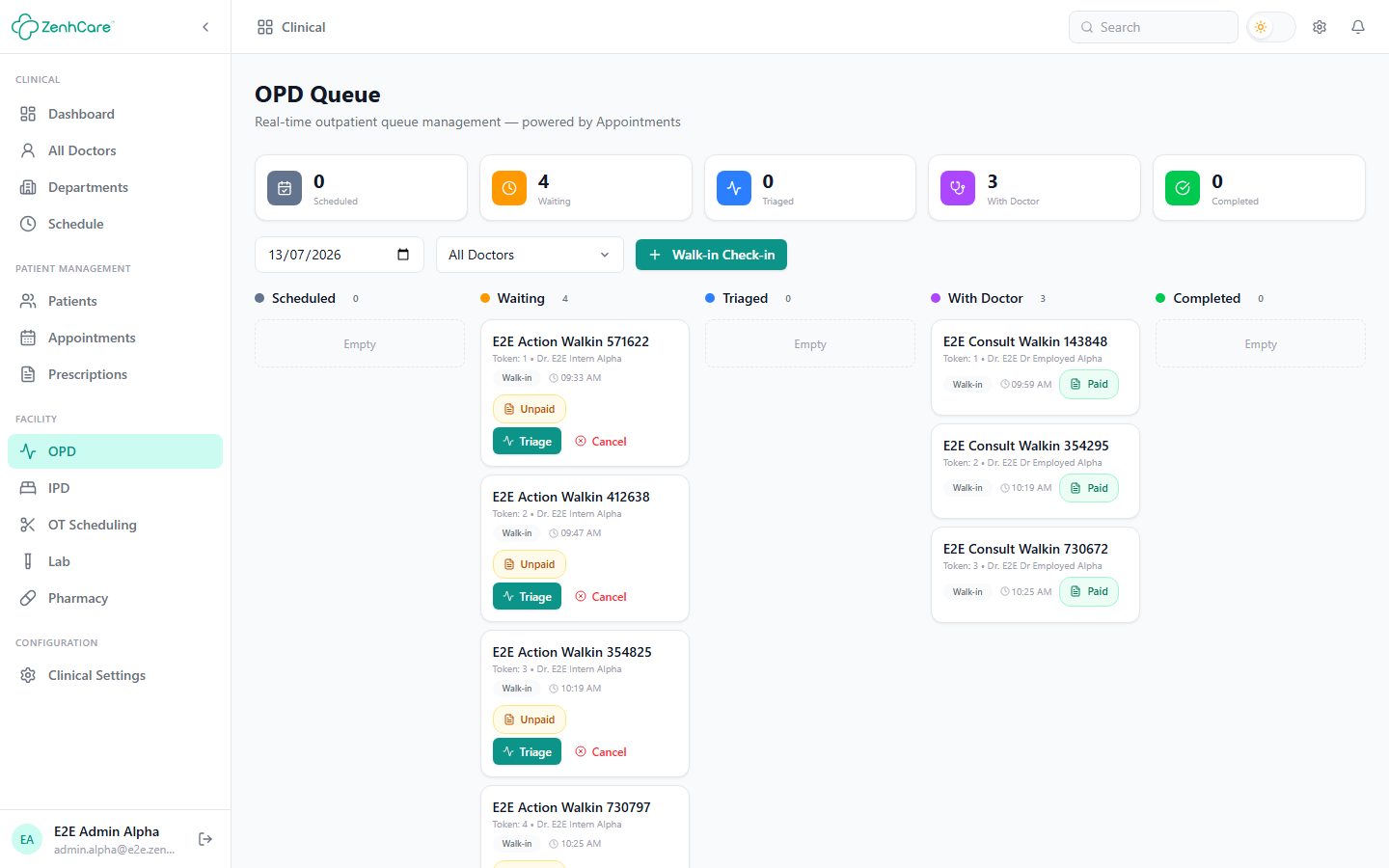Click Unpaid badge on Walkin 354825
The width and height of the screenshot is (1389, 868).
tap(530, 719)
